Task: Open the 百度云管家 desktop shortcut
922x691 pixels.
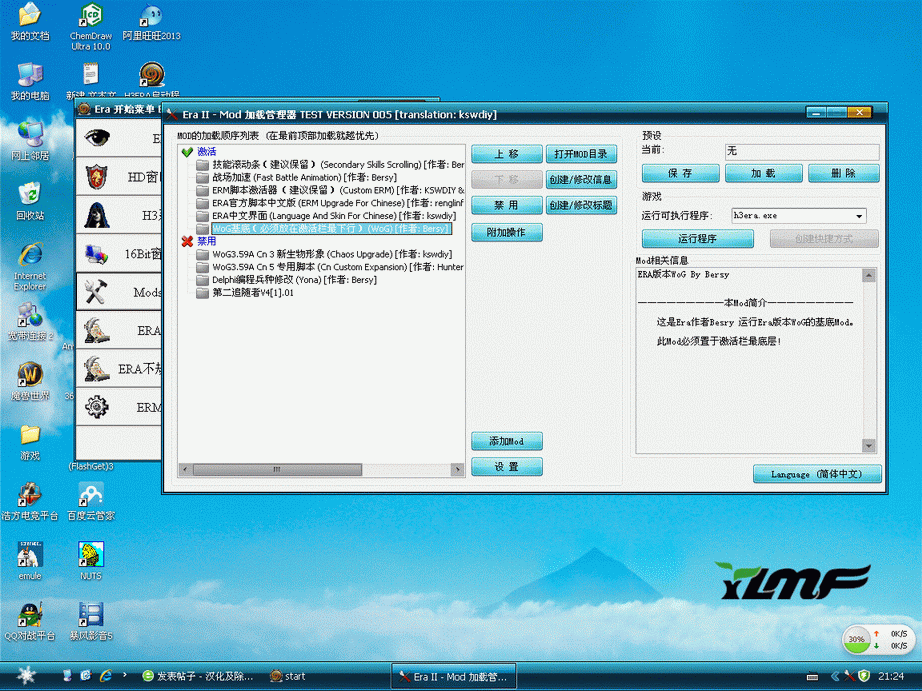Action: [91, 502]
